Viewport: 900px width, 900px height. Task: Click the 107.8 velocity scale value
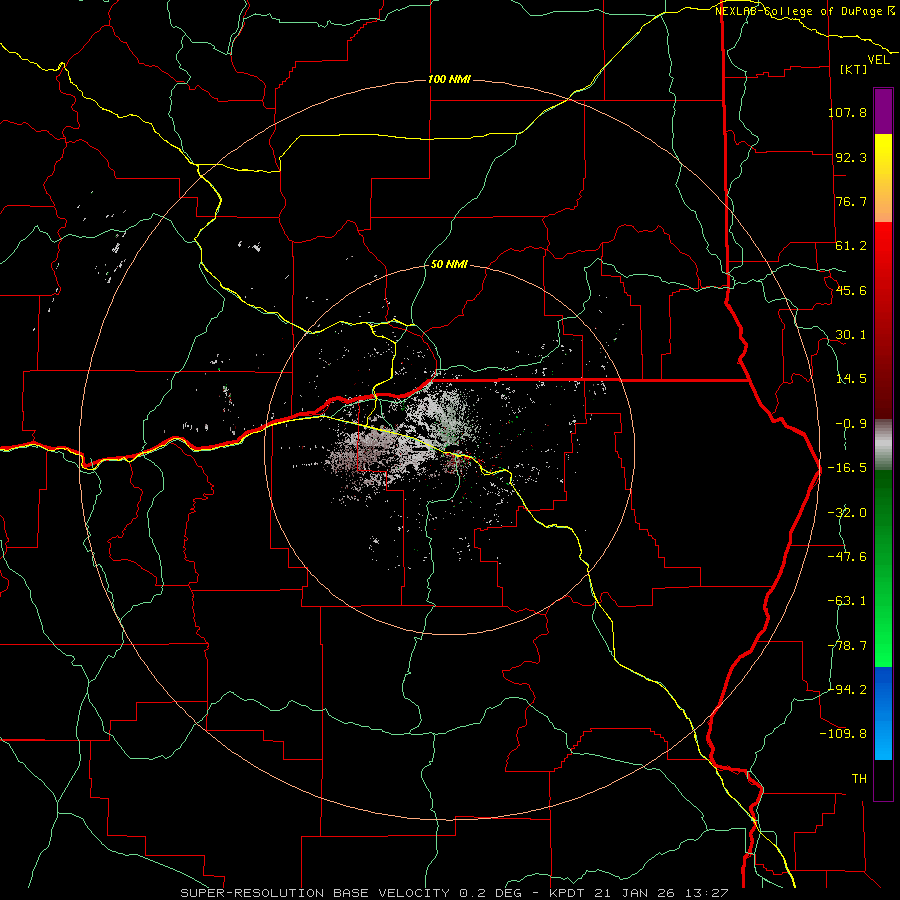[x=847, y=112]
